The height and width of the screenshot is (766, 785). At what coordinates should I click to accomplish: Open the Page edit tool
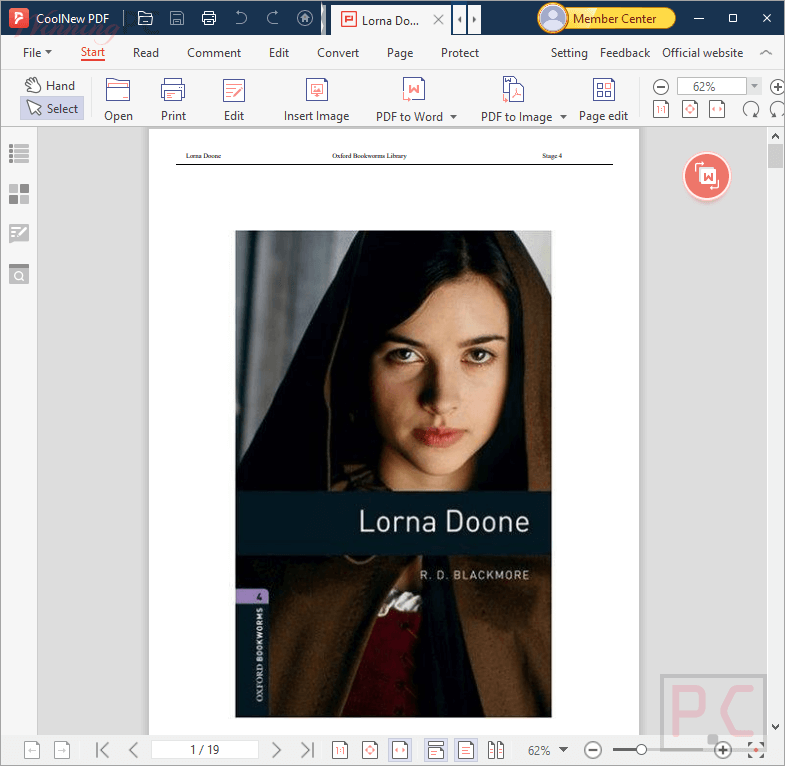pyautogui.click(x=603, y=100)
